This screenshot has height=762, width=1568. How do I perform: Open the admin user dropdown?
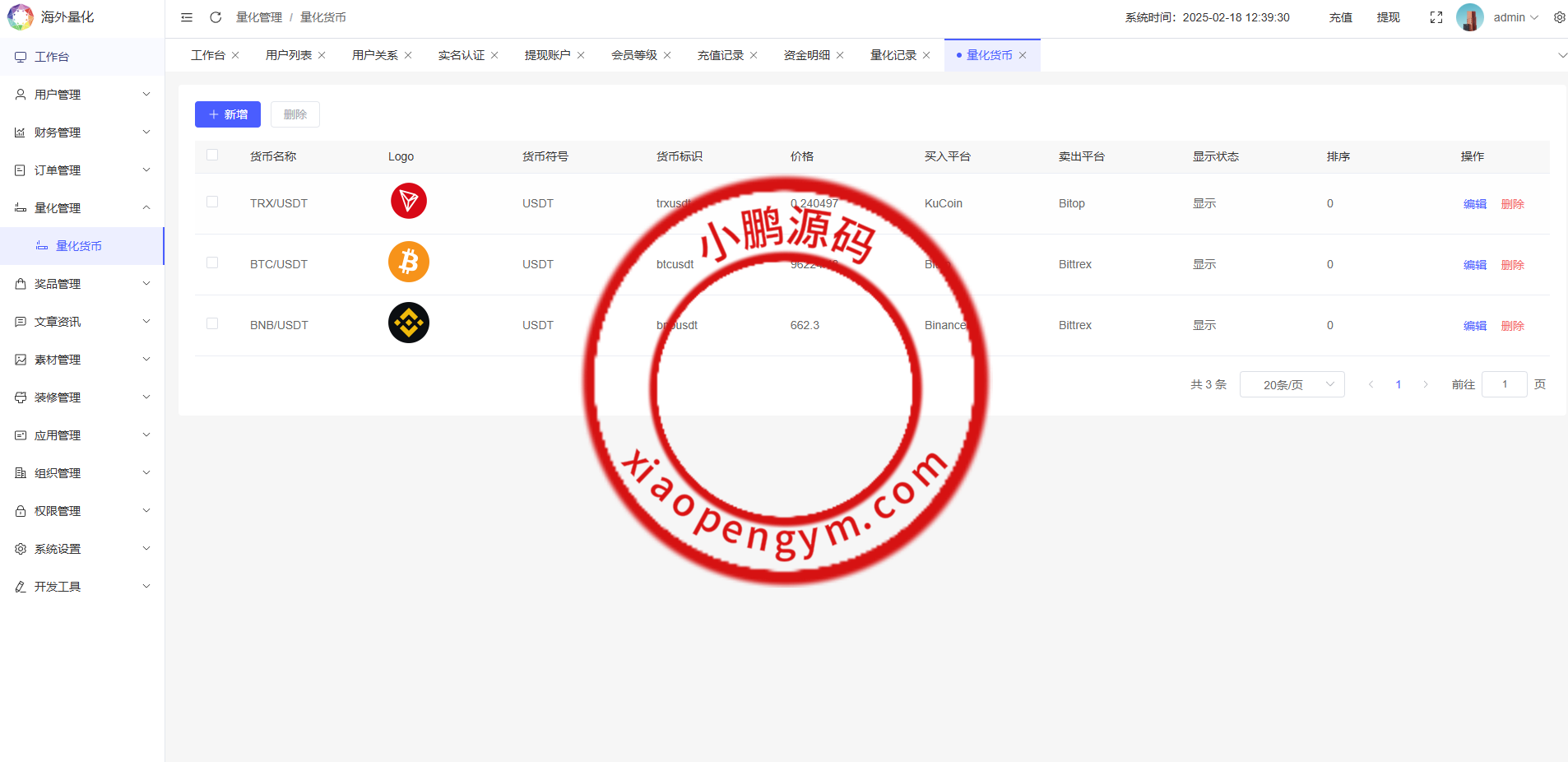[1515, 17]
